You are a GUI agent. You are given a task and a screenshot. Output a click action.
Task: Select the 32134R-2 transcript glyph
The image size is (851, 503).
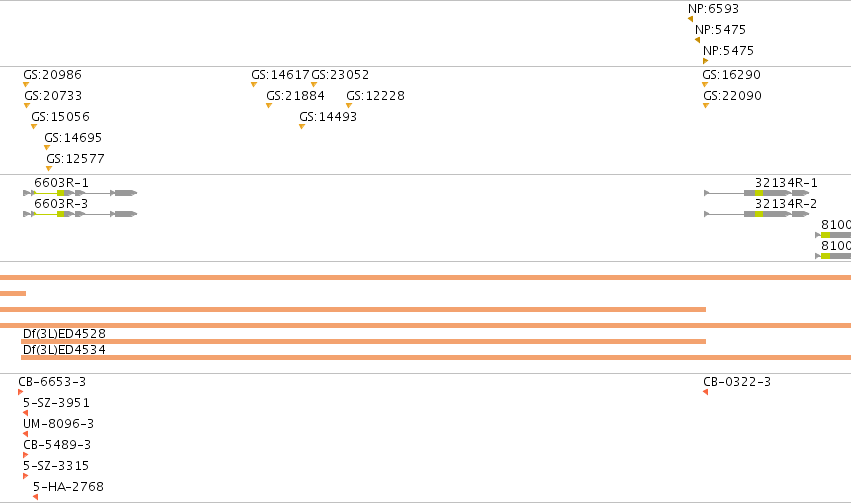[757, 214]
